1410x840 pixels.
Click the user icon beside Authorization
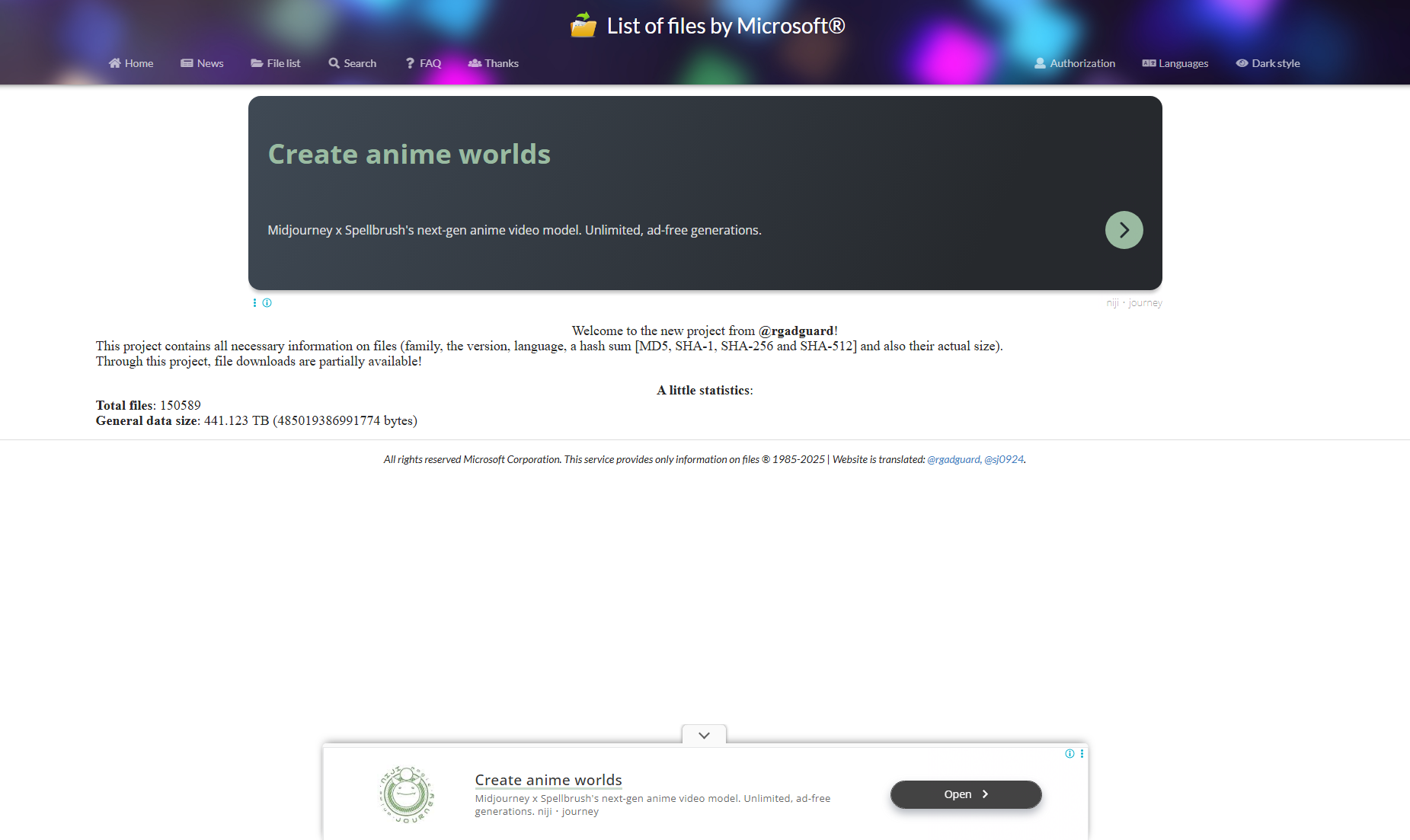click(1041, 63)
